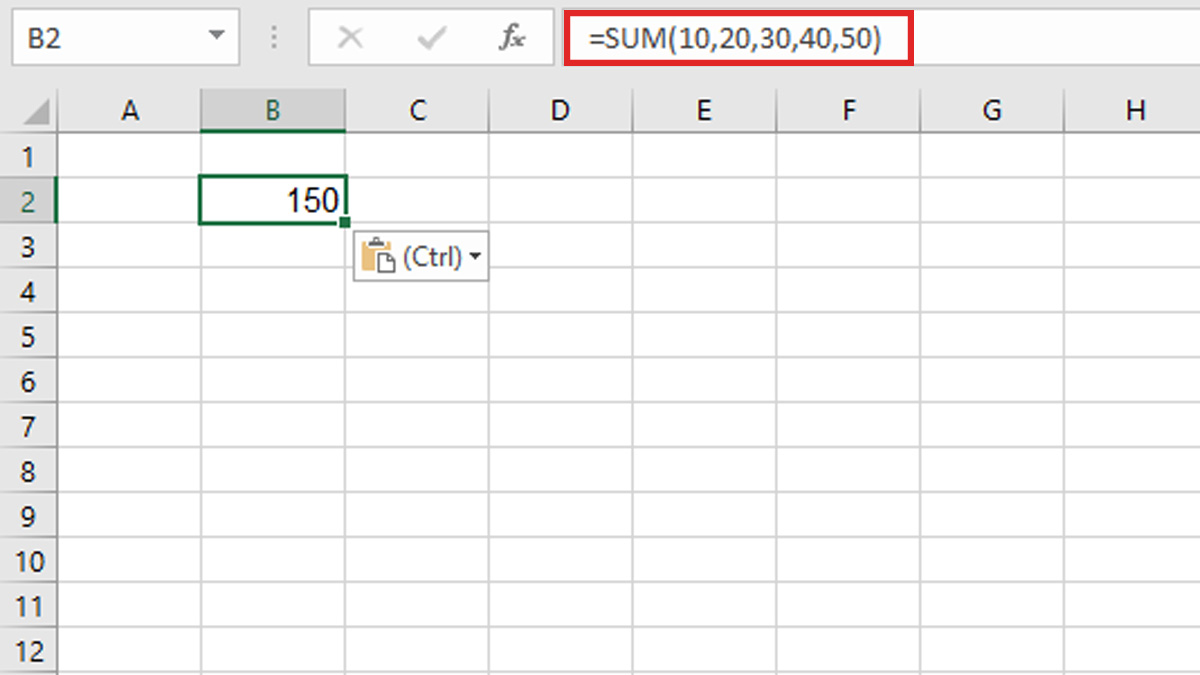Select column F header

[848, 111]
